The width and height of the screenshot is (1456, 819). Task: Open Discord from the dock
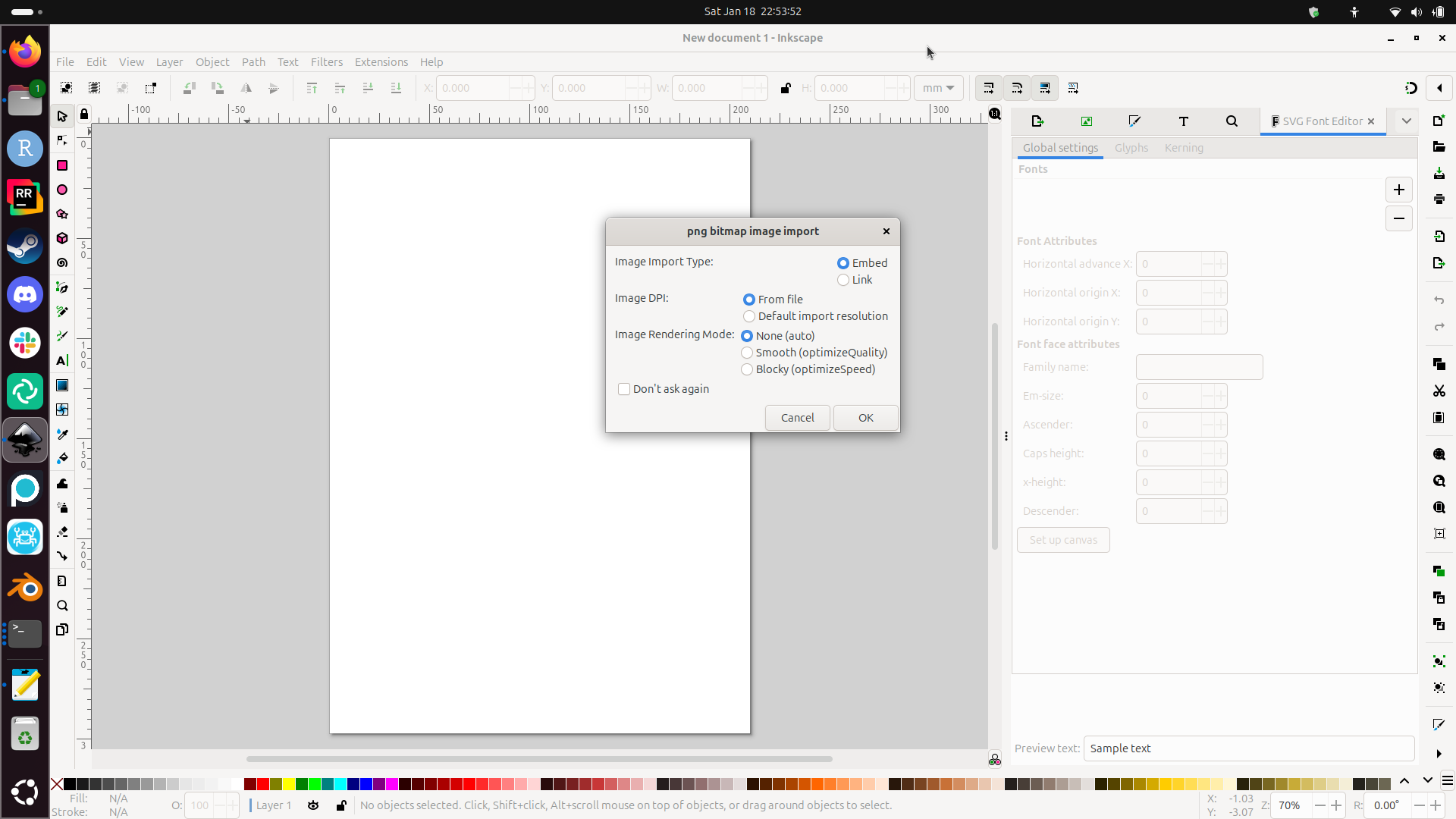tap(25, 294)
